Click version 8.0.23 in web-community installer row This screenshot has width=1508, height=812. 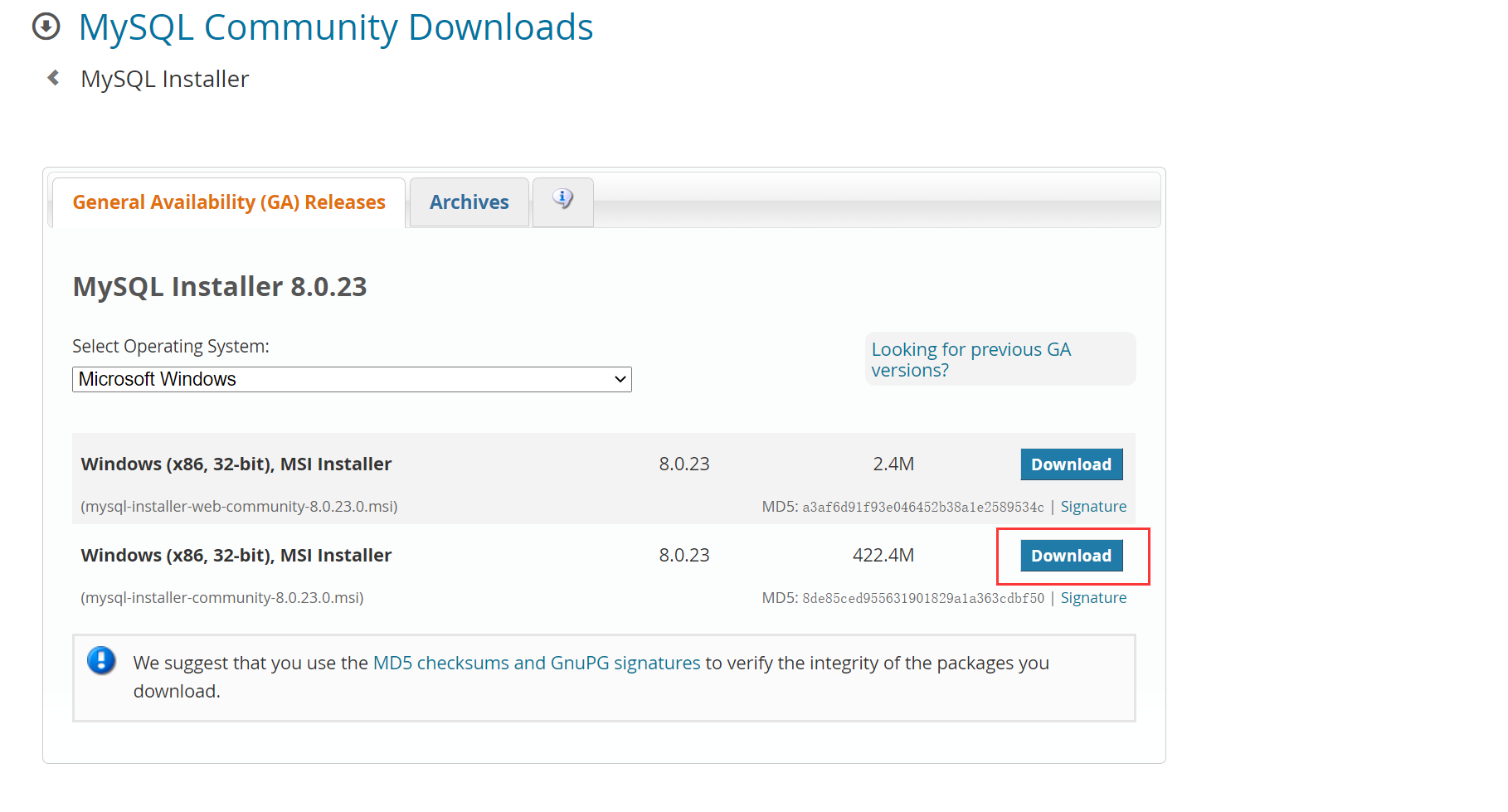pos(684,464)
